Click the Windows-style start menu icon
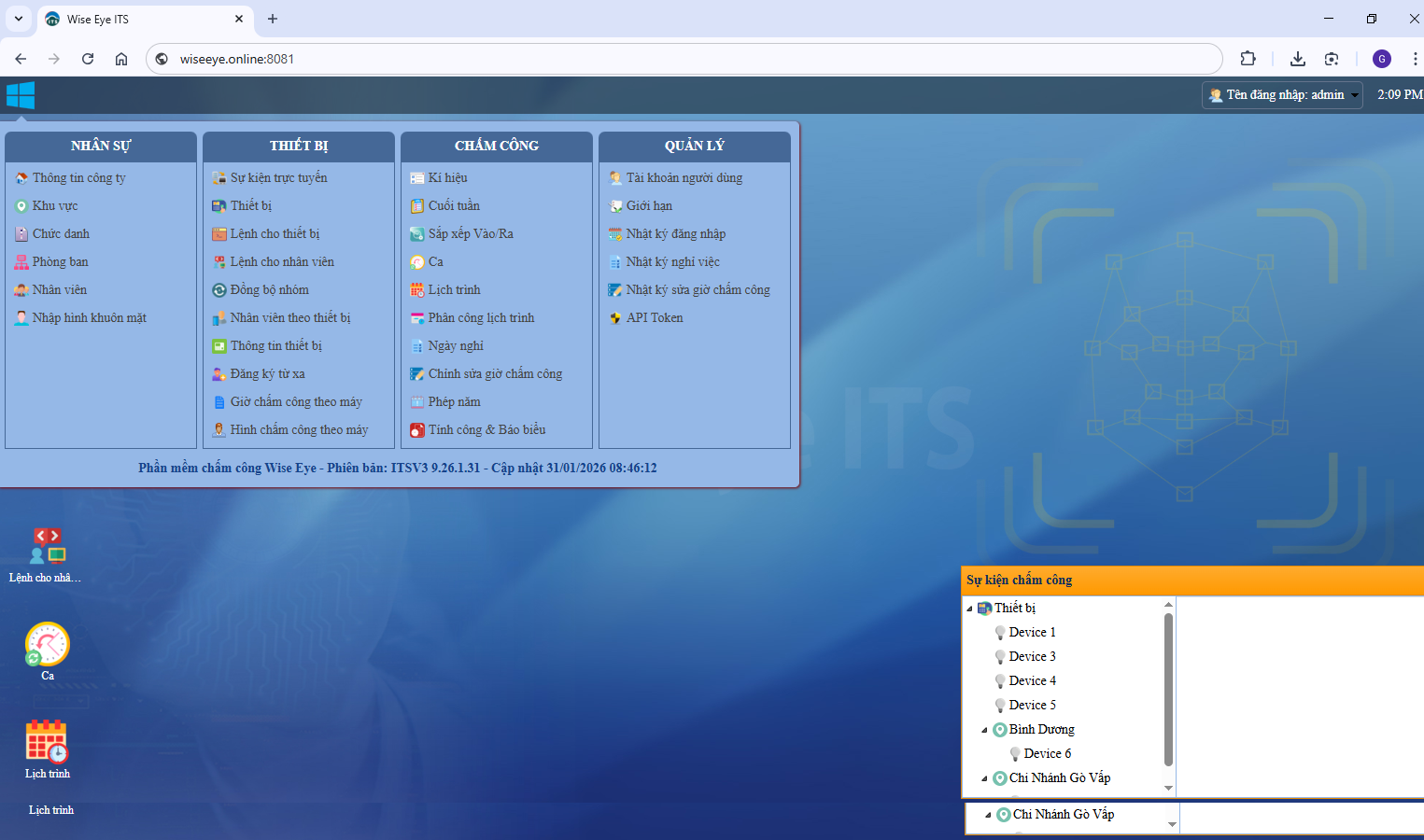Screen dimensions: 1424x840 pyautogui.click(x=21, y=95)
